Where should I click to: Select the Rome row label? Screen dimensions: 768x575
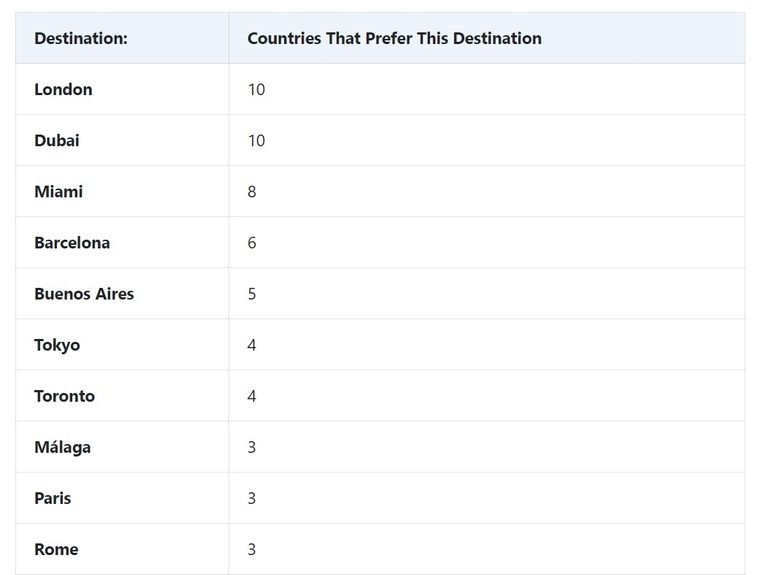[56, 549]
